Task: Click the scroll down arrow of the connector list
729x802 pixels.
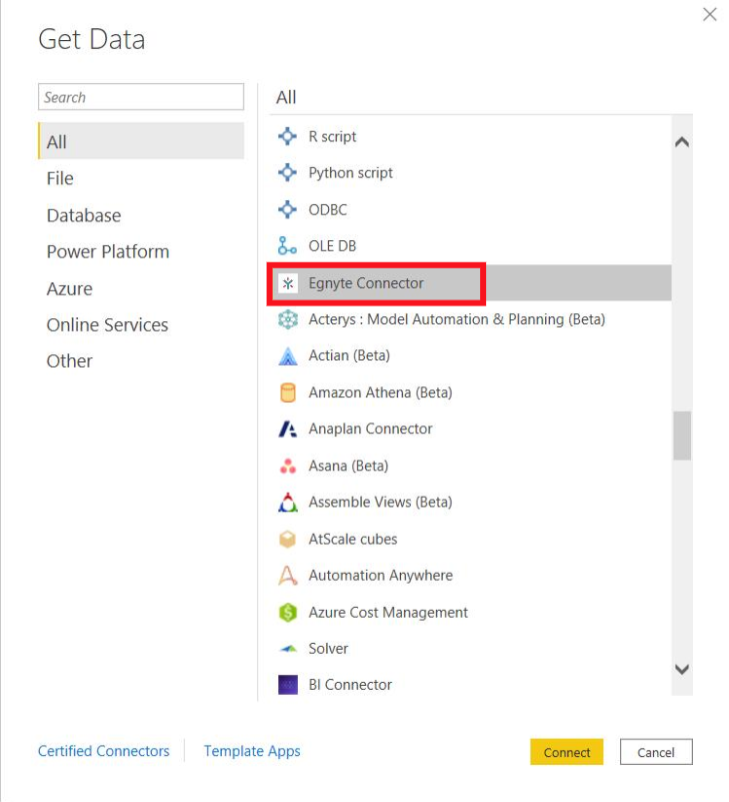Action: pyautogui.click(x=682, y=669)
